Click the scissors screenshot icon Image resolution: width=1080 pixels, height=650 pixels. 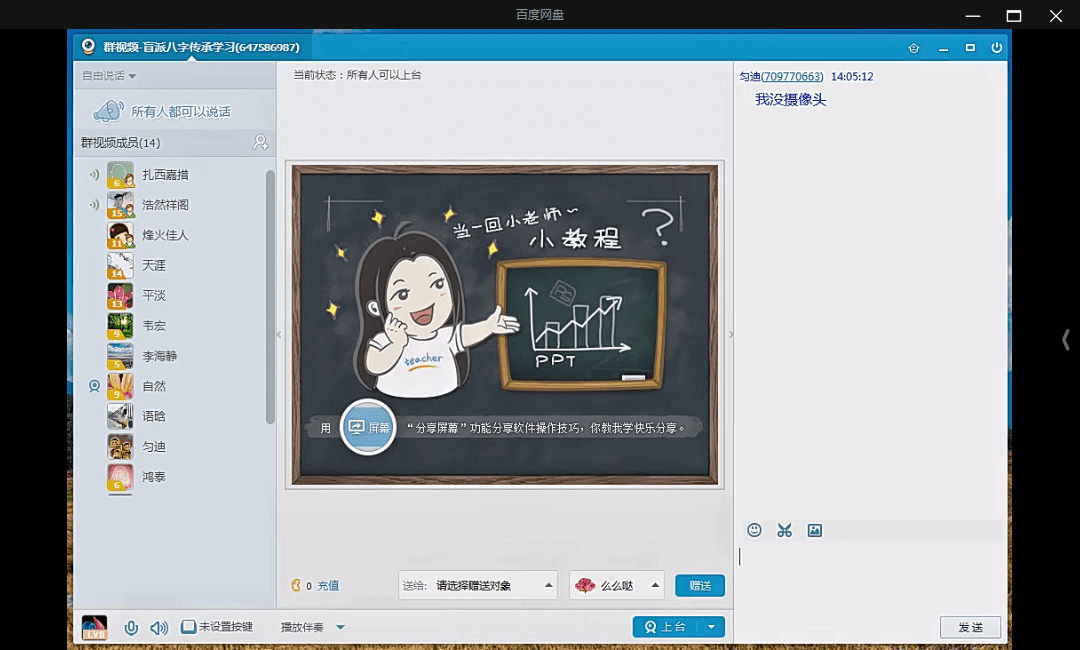pos(784,530)
